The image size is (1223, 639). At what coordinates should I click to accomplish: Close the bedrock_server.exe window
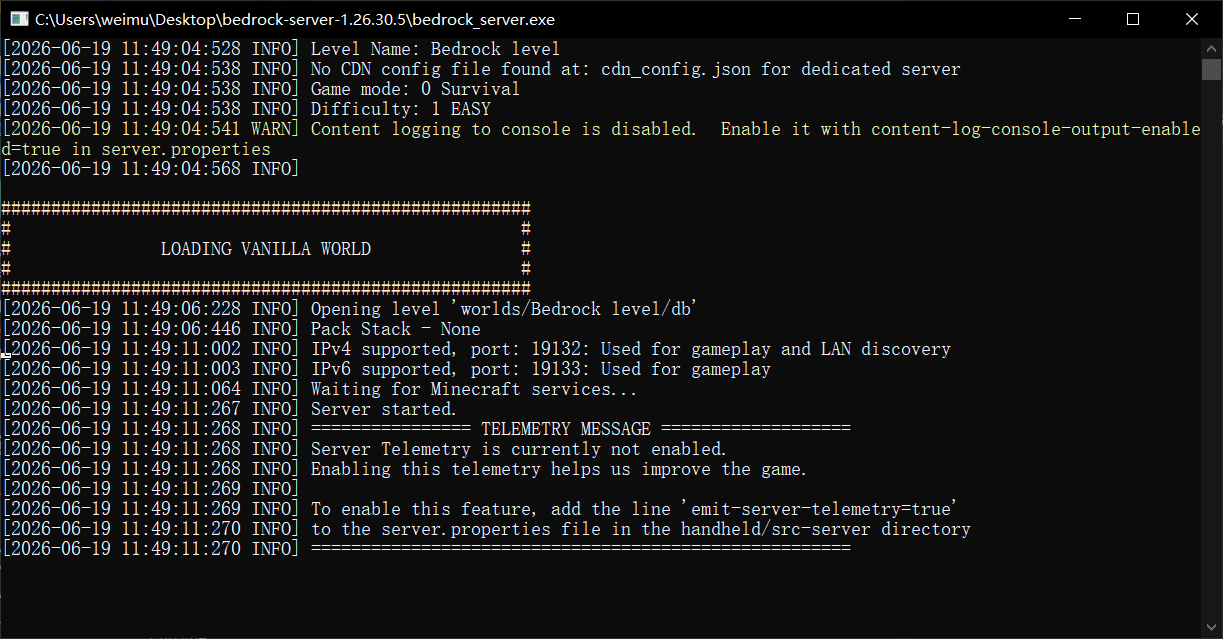click(x=1191, y=19)
